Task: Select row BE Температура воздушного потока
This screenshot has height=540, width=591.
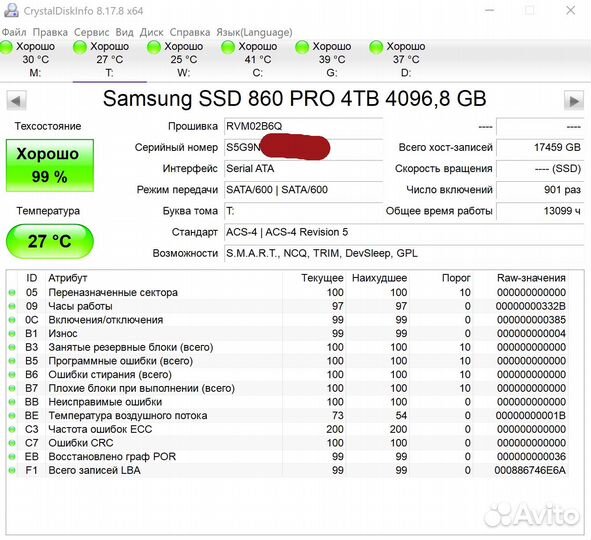Action: [288, 416]
